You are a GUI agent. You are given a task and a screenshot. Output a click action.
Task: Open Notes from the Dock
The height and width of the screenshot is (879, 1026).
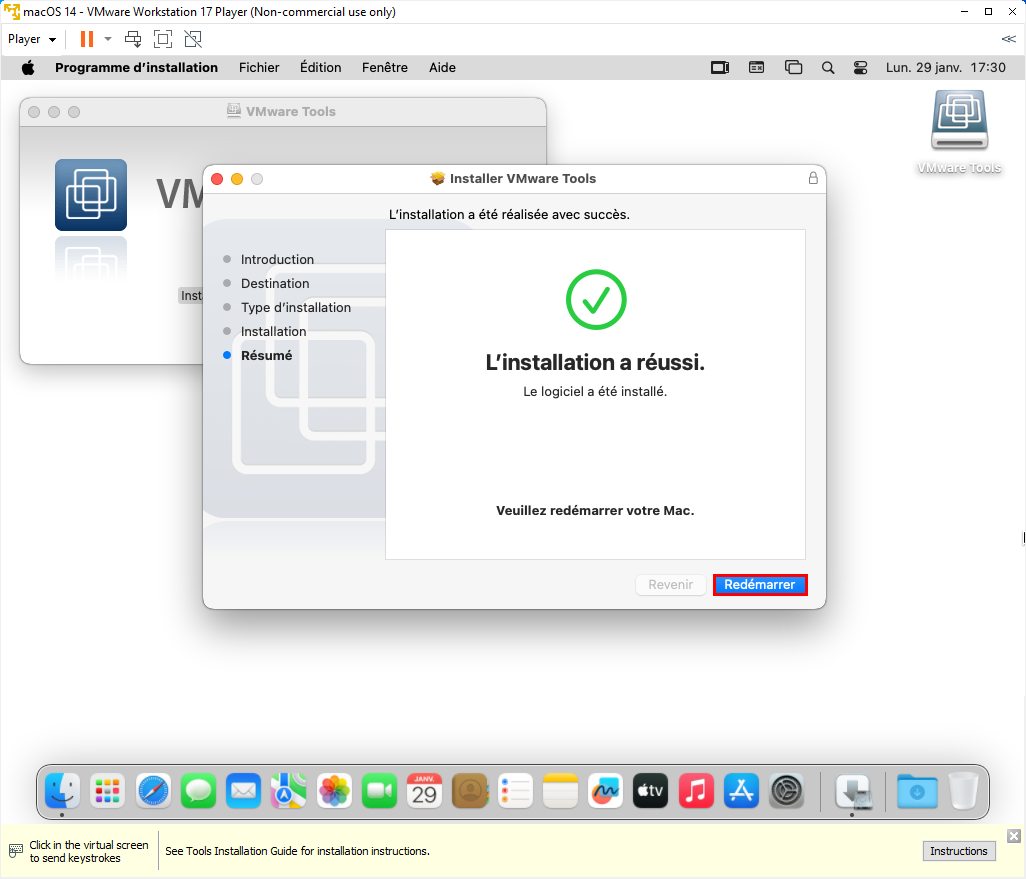[x=560, y=791]
